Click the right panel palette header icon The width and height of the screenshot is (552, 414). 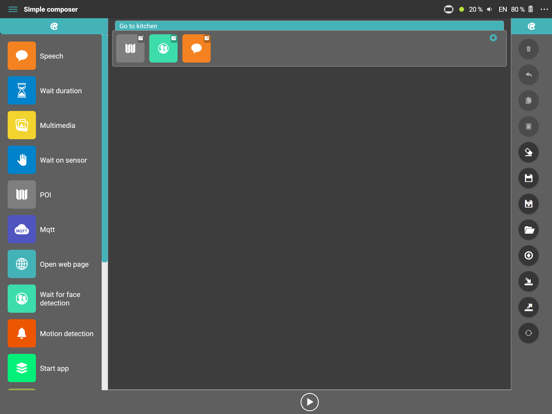point(531,26)
